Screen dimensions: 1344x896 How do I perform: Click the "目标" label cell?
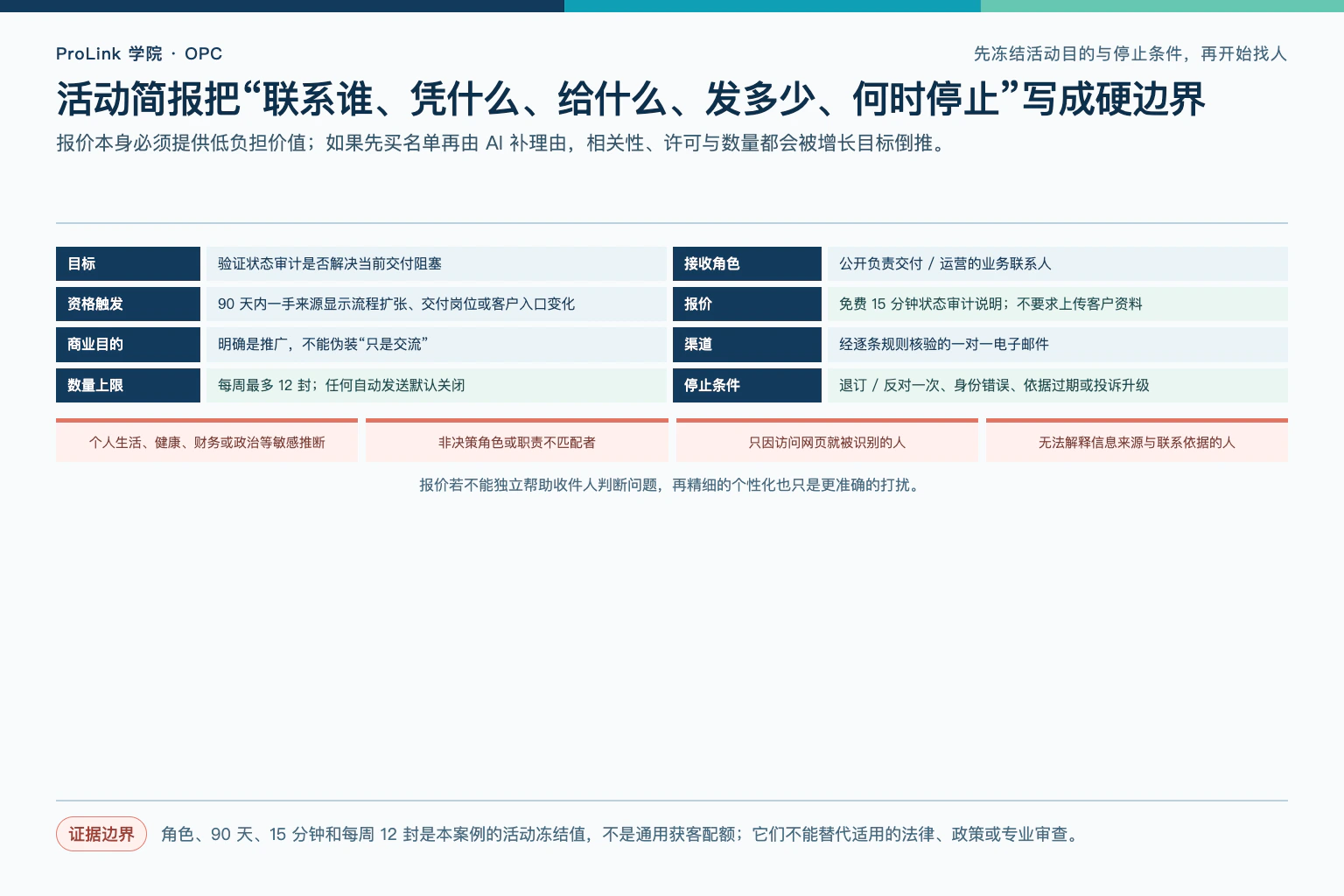click(128, 263)
